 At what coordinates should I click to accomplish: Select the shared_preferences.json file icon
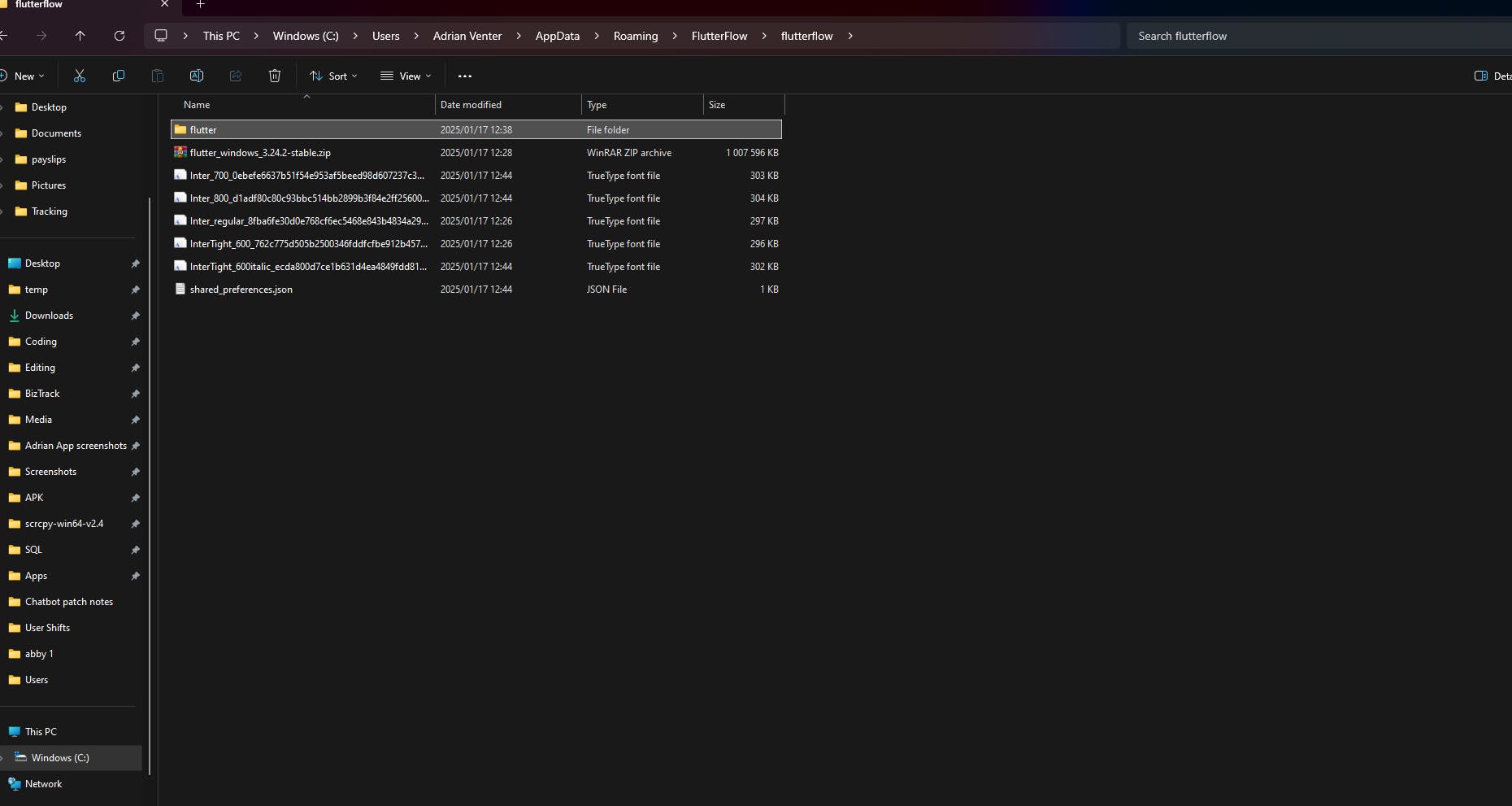[180, 289]
